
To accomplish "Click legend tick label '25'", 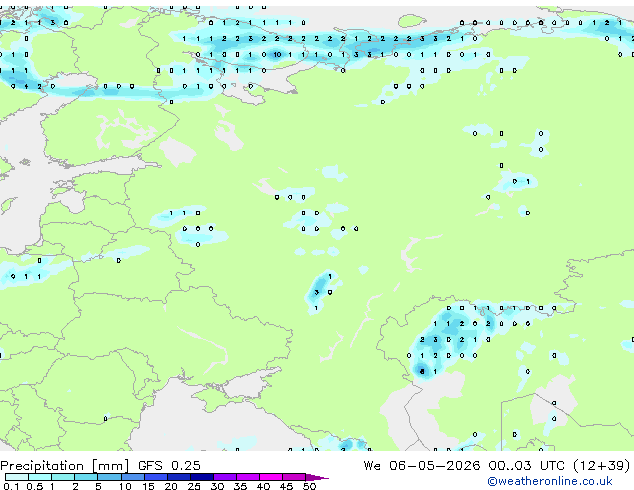I will tap(194, 486).
